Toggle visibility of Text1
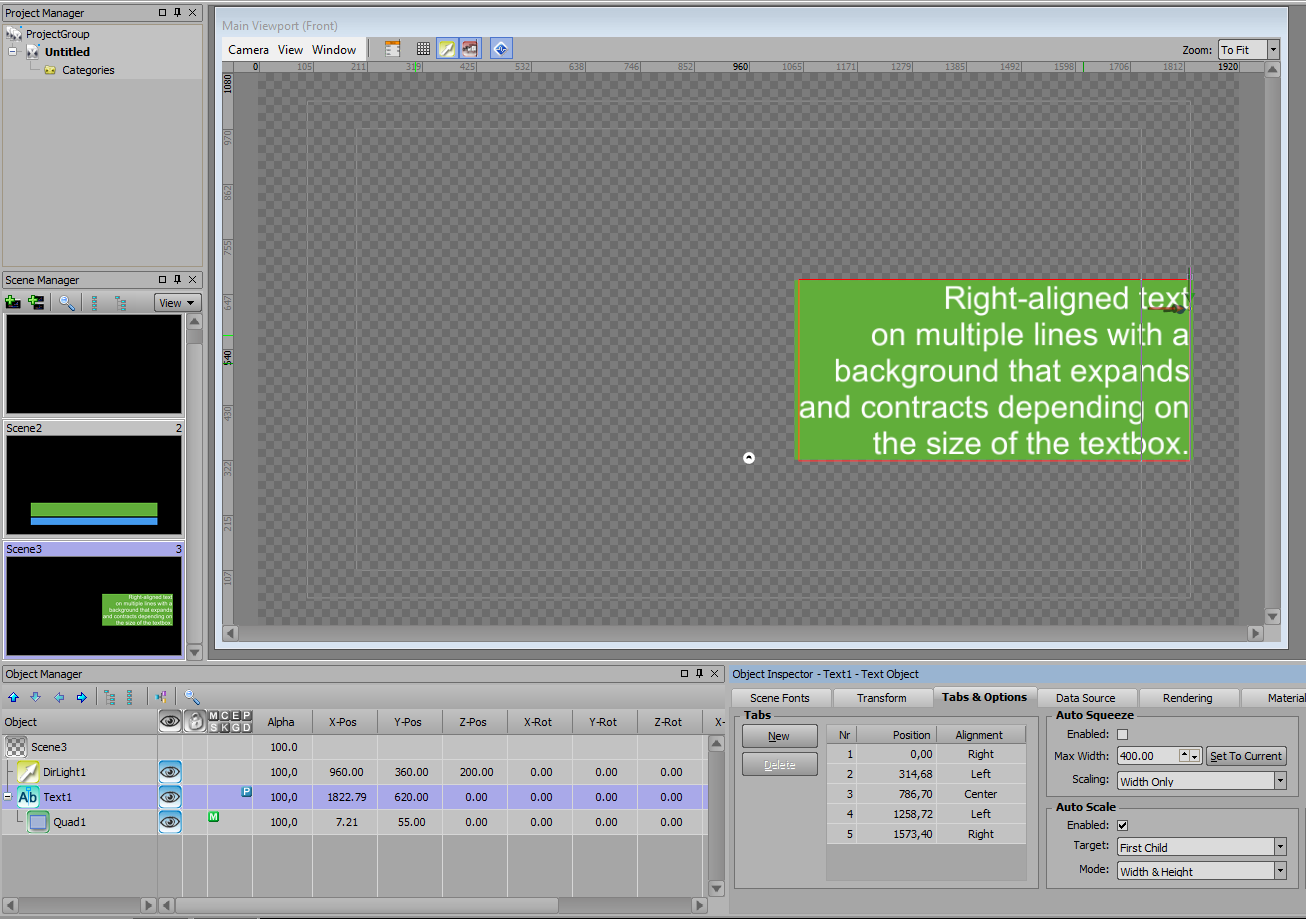Screen dimensions: 1306x919 (170, 797)
